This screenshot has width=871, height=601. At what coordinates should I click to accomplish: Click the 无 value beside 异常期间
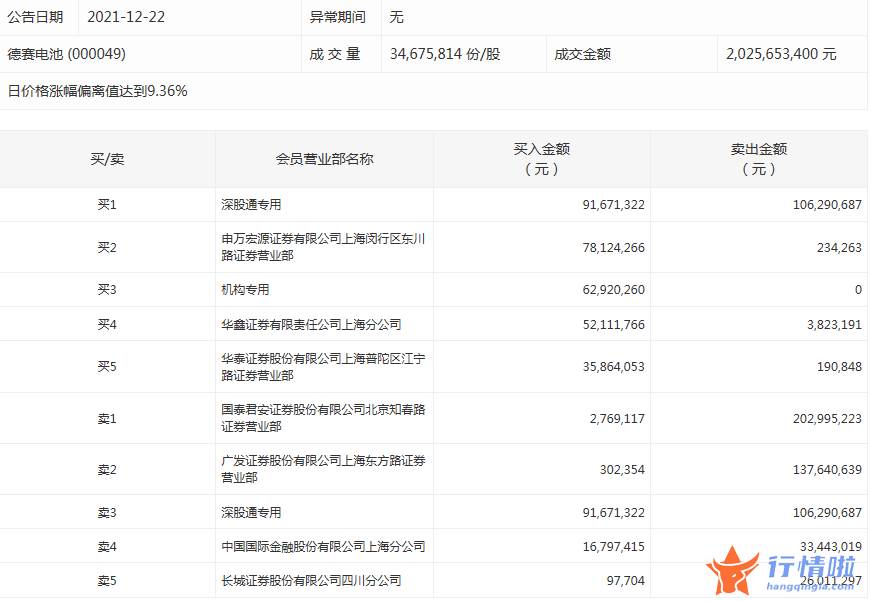(396, 17)
